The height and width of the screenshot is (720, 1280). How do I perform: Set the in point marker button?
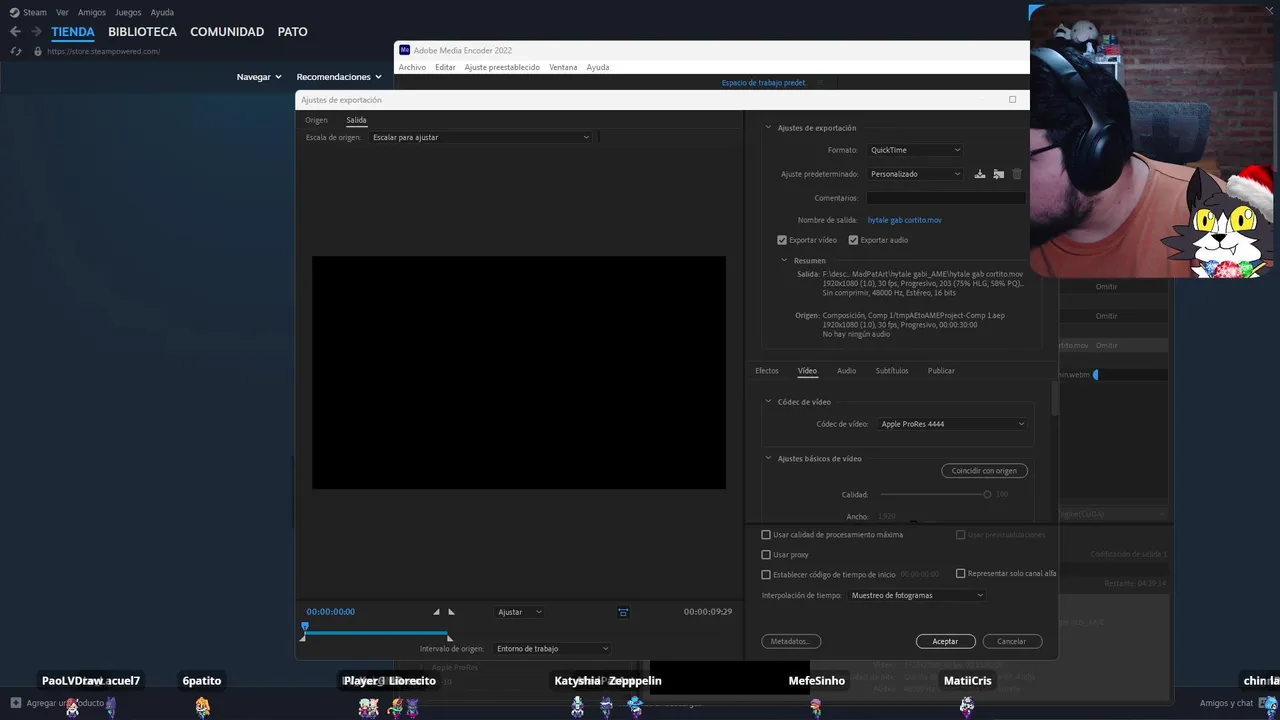[436, 612]
